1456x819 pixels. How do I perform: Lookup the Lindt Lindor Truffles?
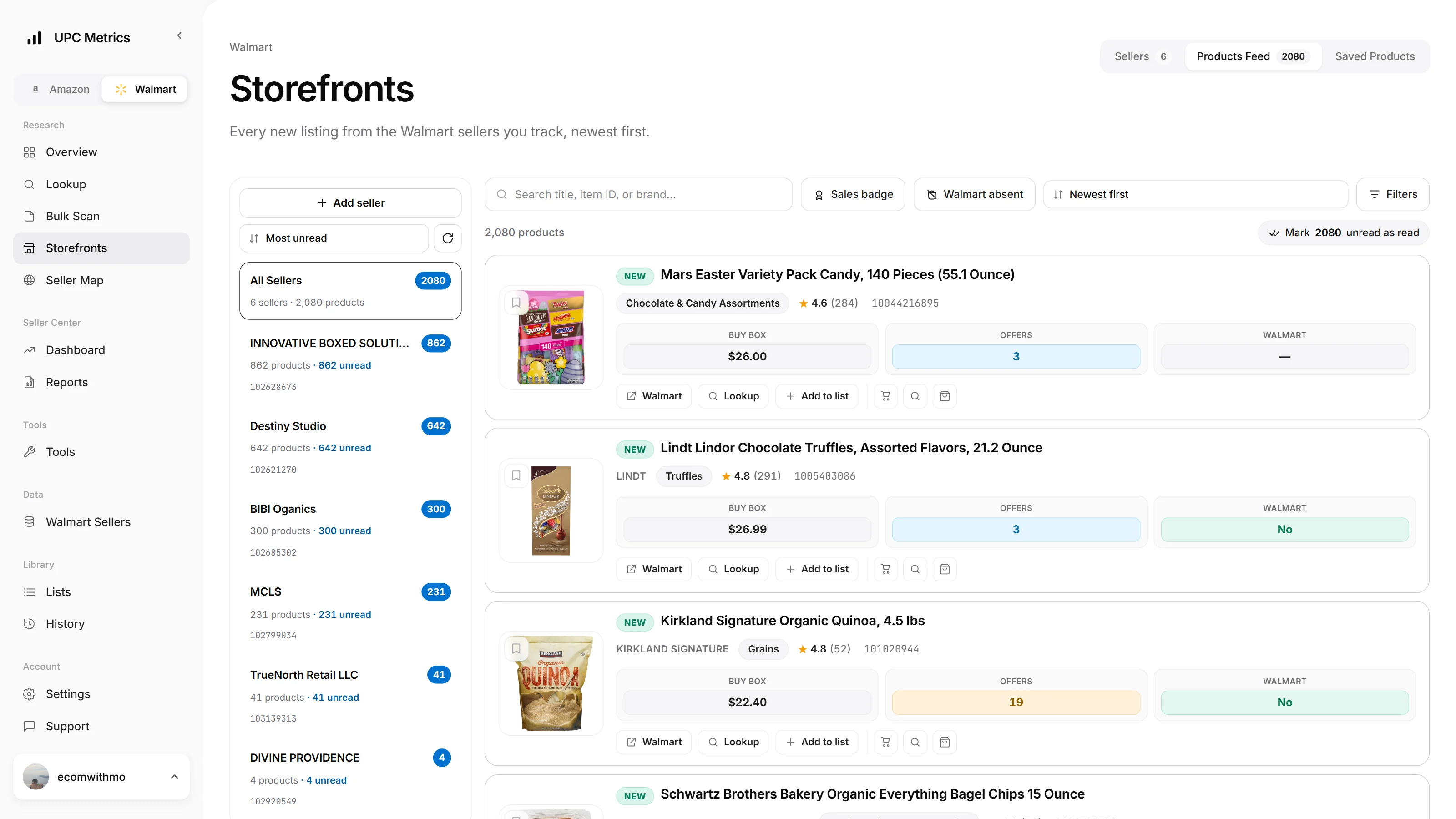tap(733, 569)
